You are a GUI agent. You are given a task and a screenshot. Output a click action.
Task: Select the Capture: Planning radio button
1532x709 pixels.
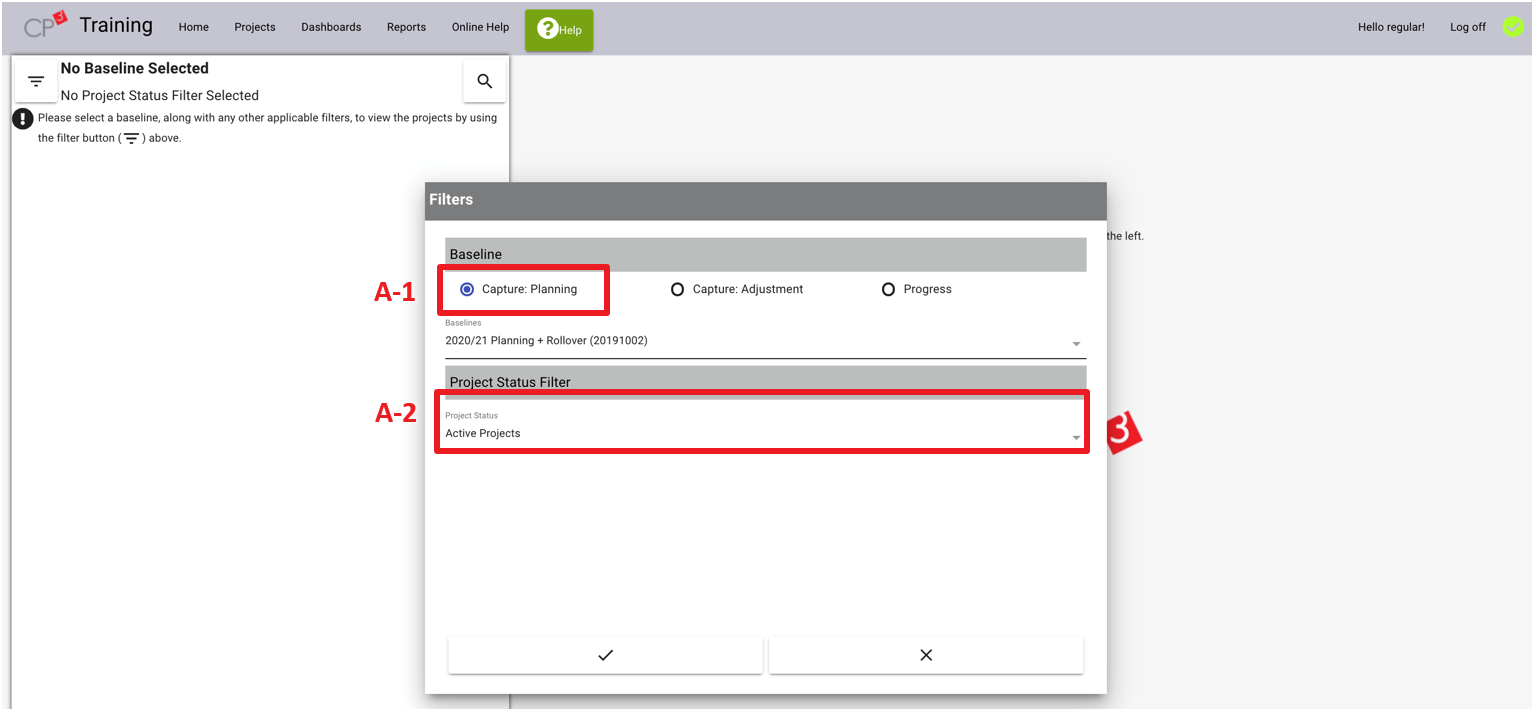(x=467, y=289)
